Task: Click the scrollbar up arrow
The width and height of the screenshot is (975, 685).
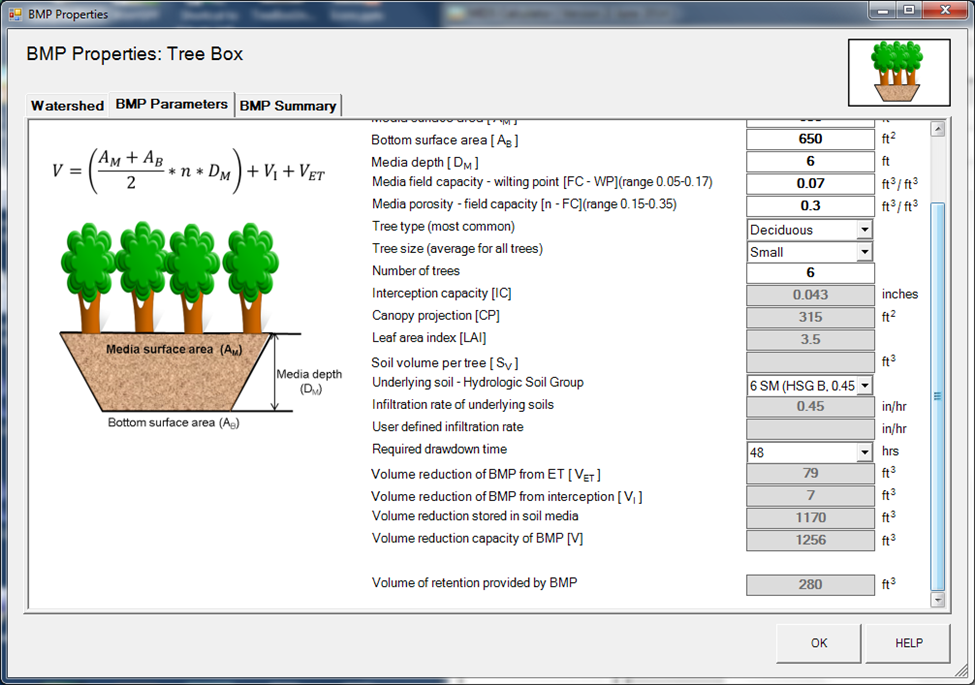Action: coord(937,129)
